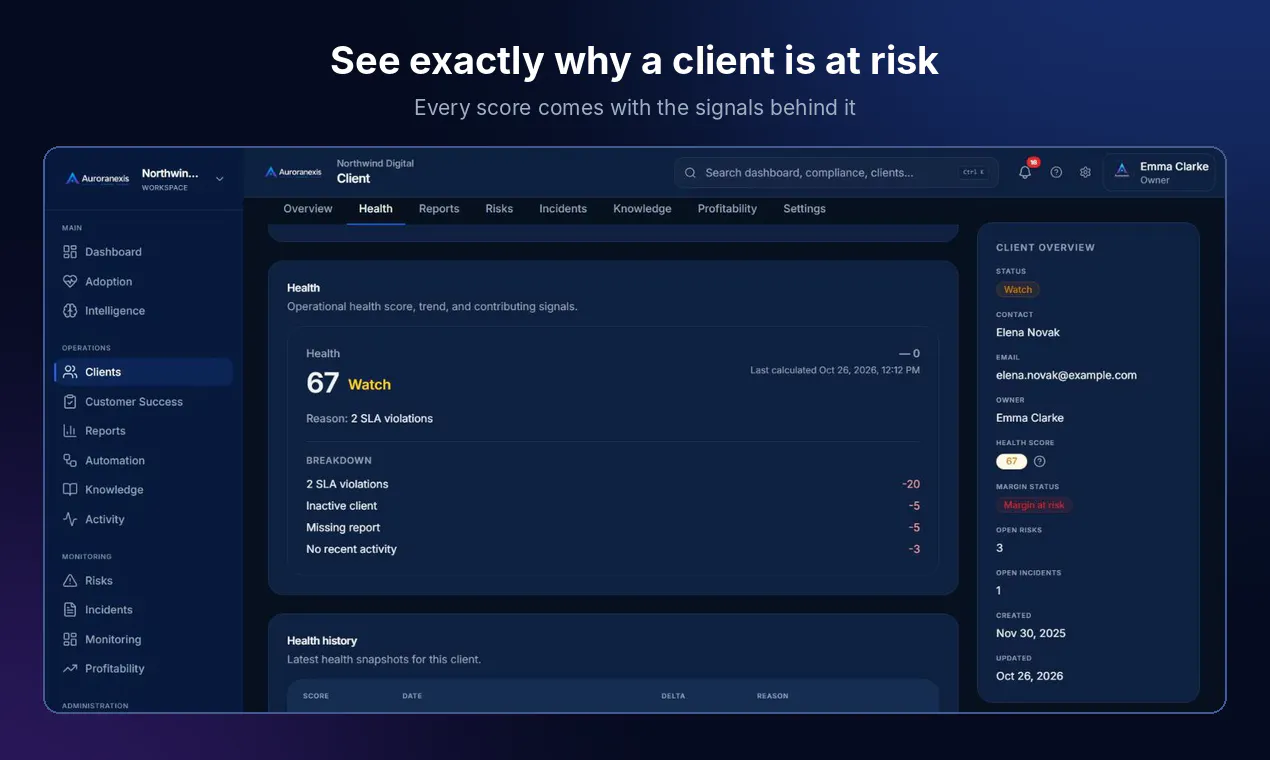Open Dashboard from the sidebar
This screenshot has height=760, width=1270.
tap(143, 252)
